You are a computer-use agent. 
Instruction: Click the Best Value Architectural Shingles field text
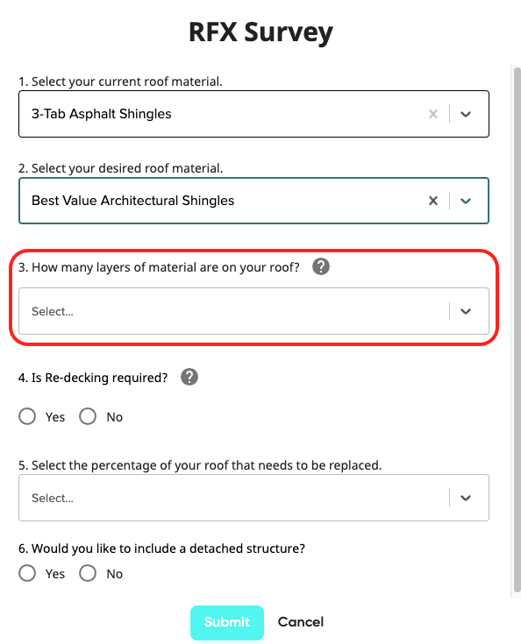[x=133, y=200]
